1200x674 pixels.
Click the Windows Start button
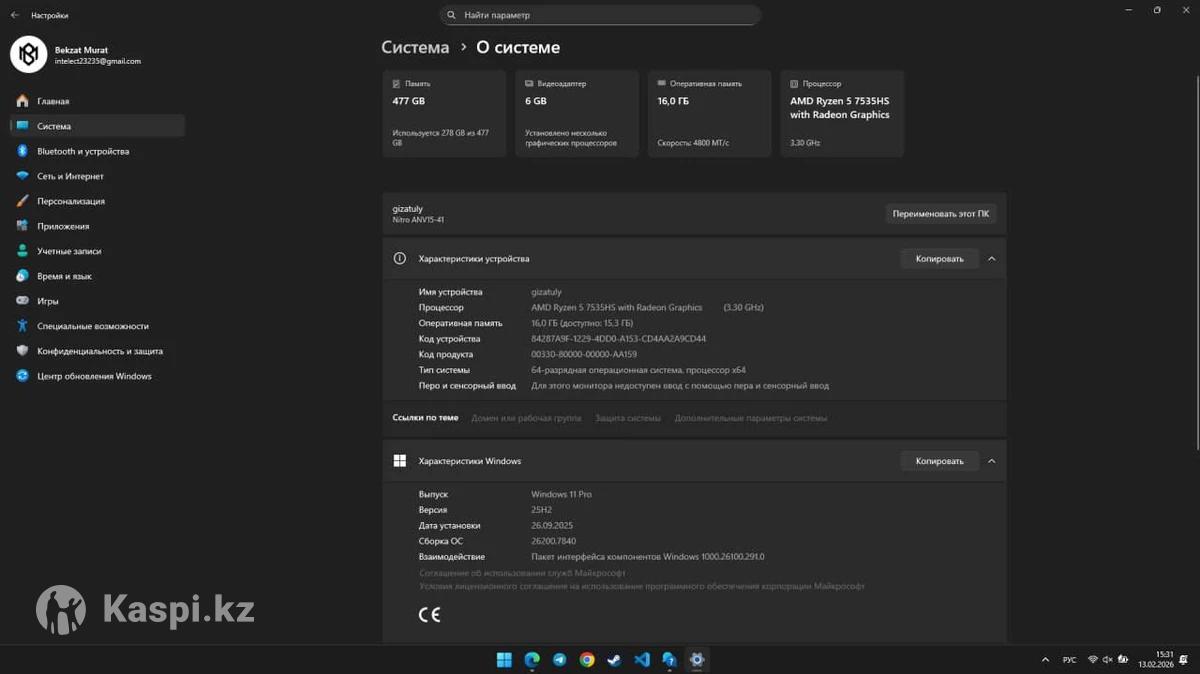(505, 660)
